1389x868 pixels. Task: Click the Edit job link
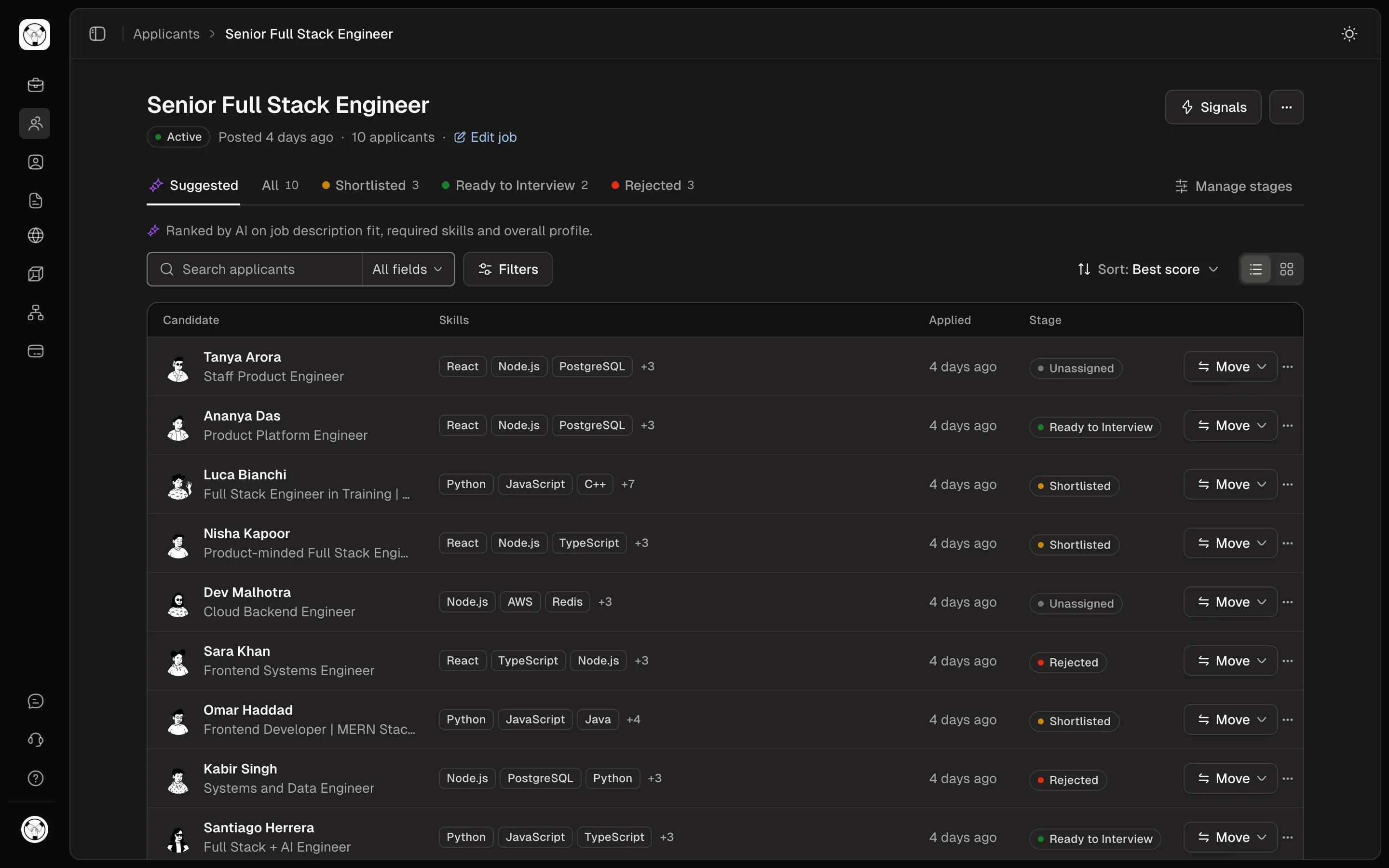[x=486, y=137]
